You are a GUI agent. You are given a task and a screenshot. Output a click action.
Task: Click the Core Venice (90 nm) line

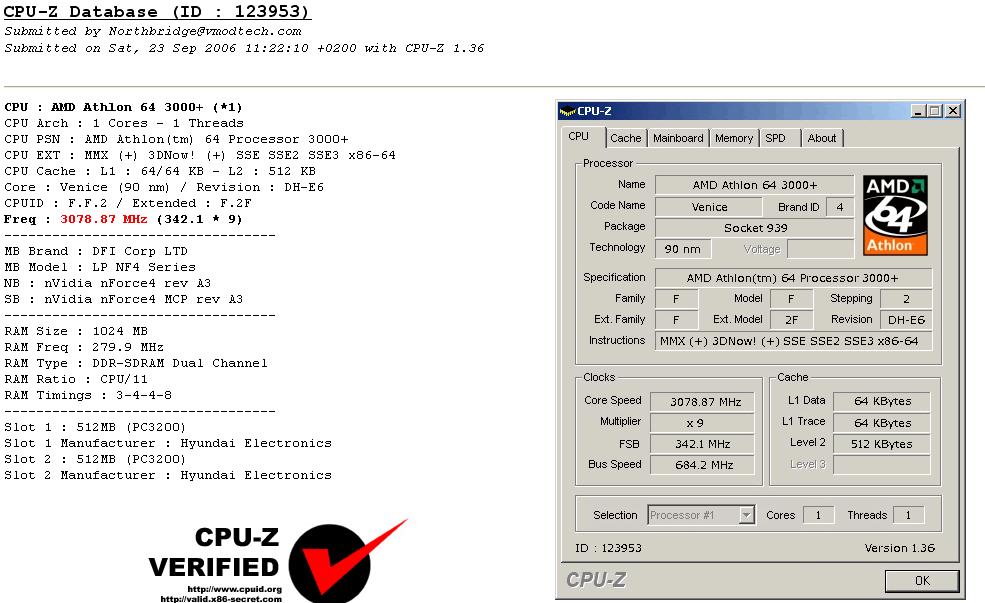click(x=163, y=187)
